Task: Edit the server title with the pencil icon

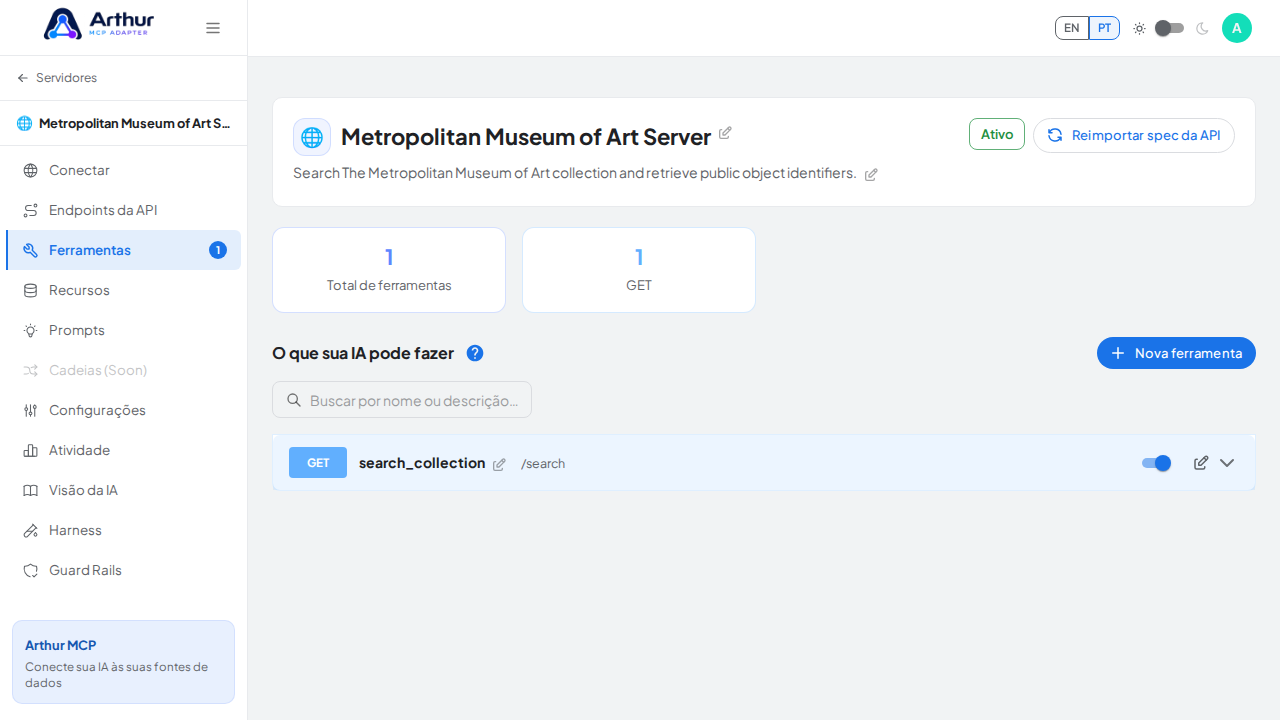Action: tap(725, 133)
